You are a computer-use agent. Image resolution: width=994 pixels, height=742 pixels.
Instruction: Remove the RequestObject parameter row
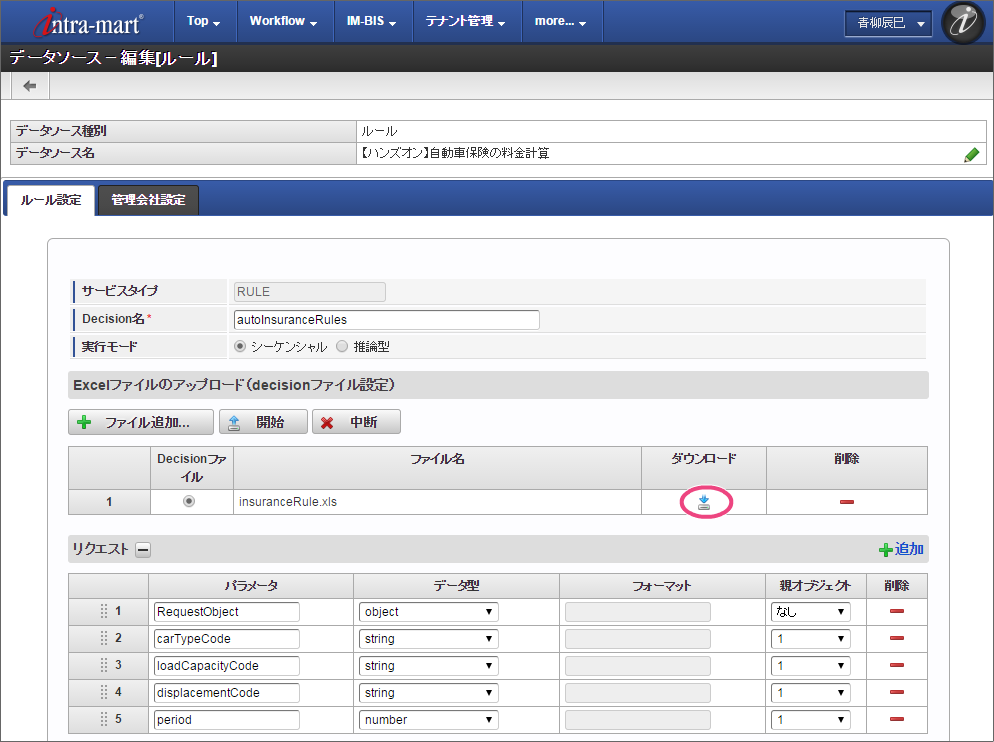896,612
